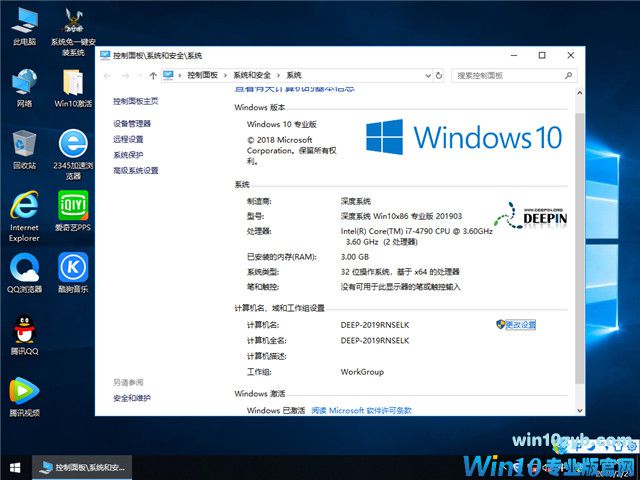
Task: Click the 更改设置 link
Action: click(x=521, y=325)
